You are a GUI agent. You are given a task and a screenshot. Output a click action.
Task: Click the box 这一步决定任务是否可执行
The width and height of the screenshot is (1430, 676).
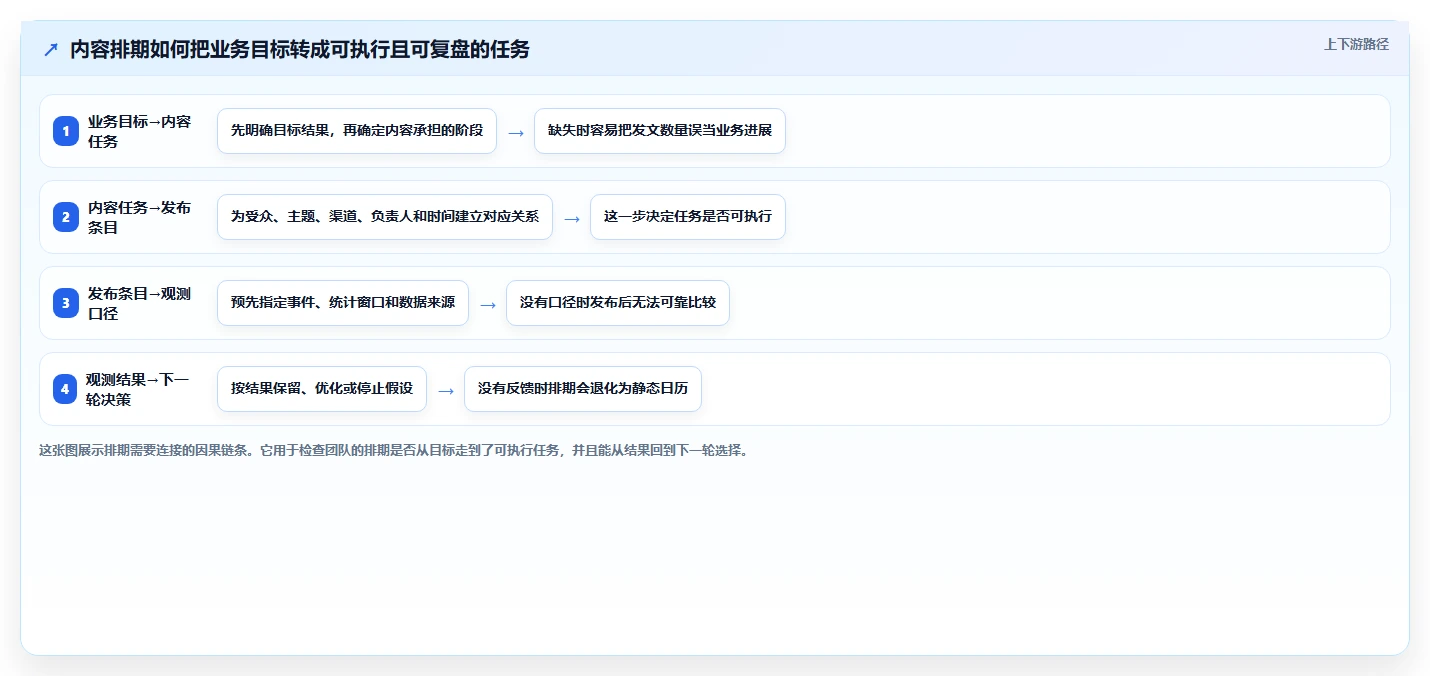(x=688, y=217)
